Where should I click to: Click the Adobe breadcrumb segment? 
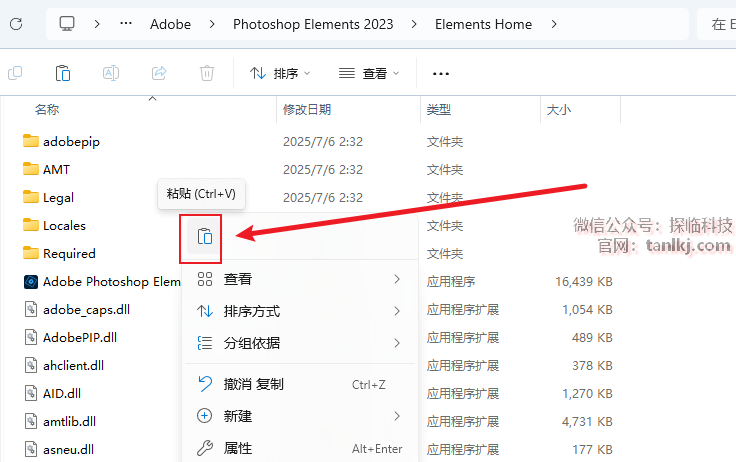point(170,24)
